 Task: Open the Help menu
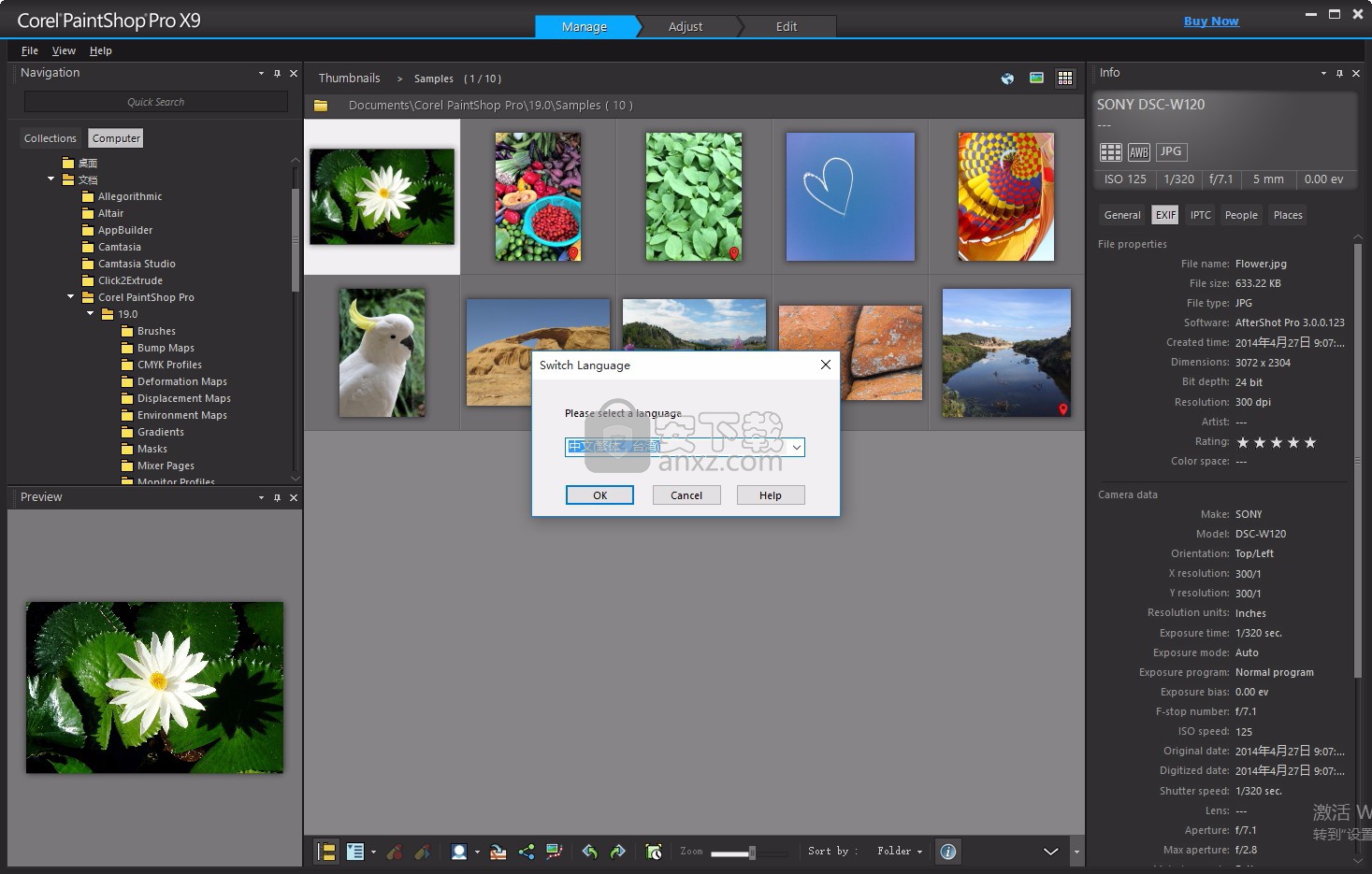coord(101,50)
